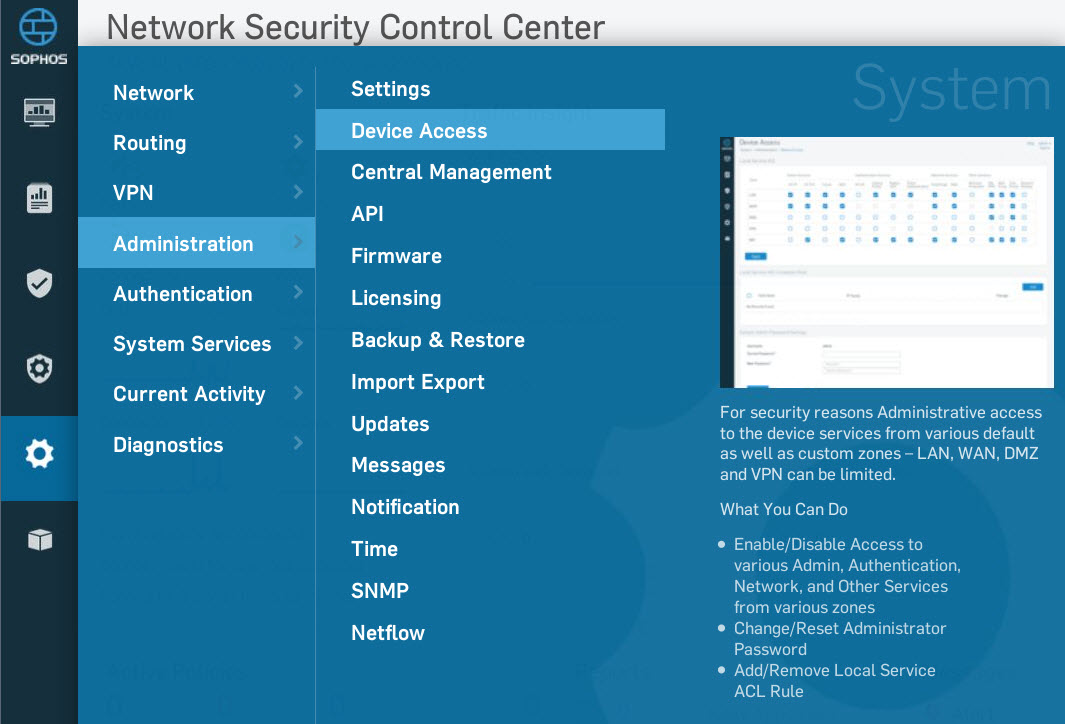The image size is (1065, 724).
Task: Expand the Diagnostics submenu chevron
Action: 298,443
